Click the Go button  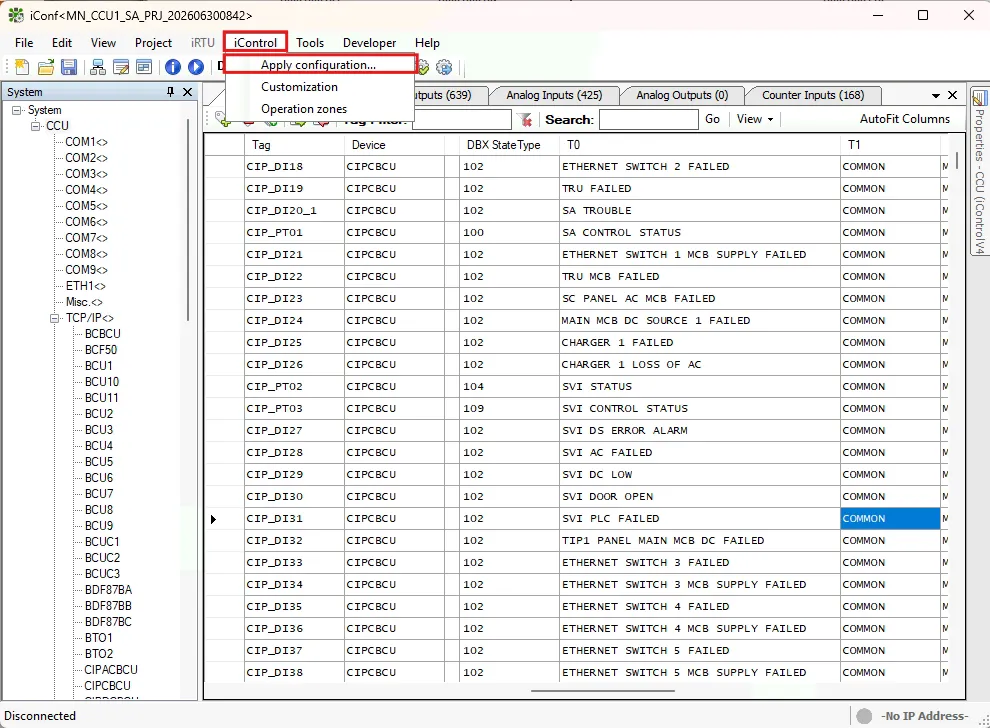click(x=712, y=119)
